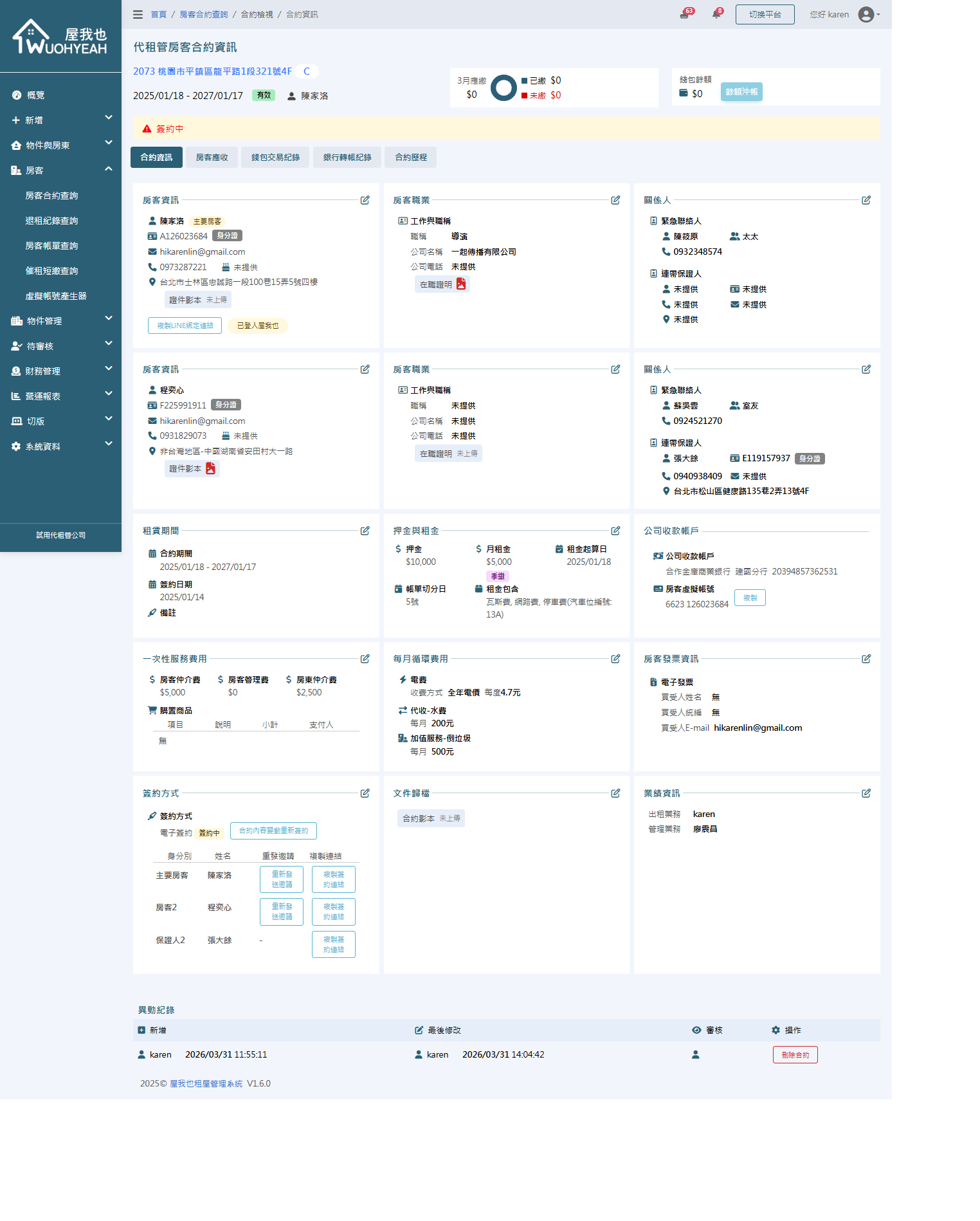The image size is (980, 1221).
Task: Open 程奕心 證件影本 PDF icon
Action: pyautogui.click(x=210, y=468)
